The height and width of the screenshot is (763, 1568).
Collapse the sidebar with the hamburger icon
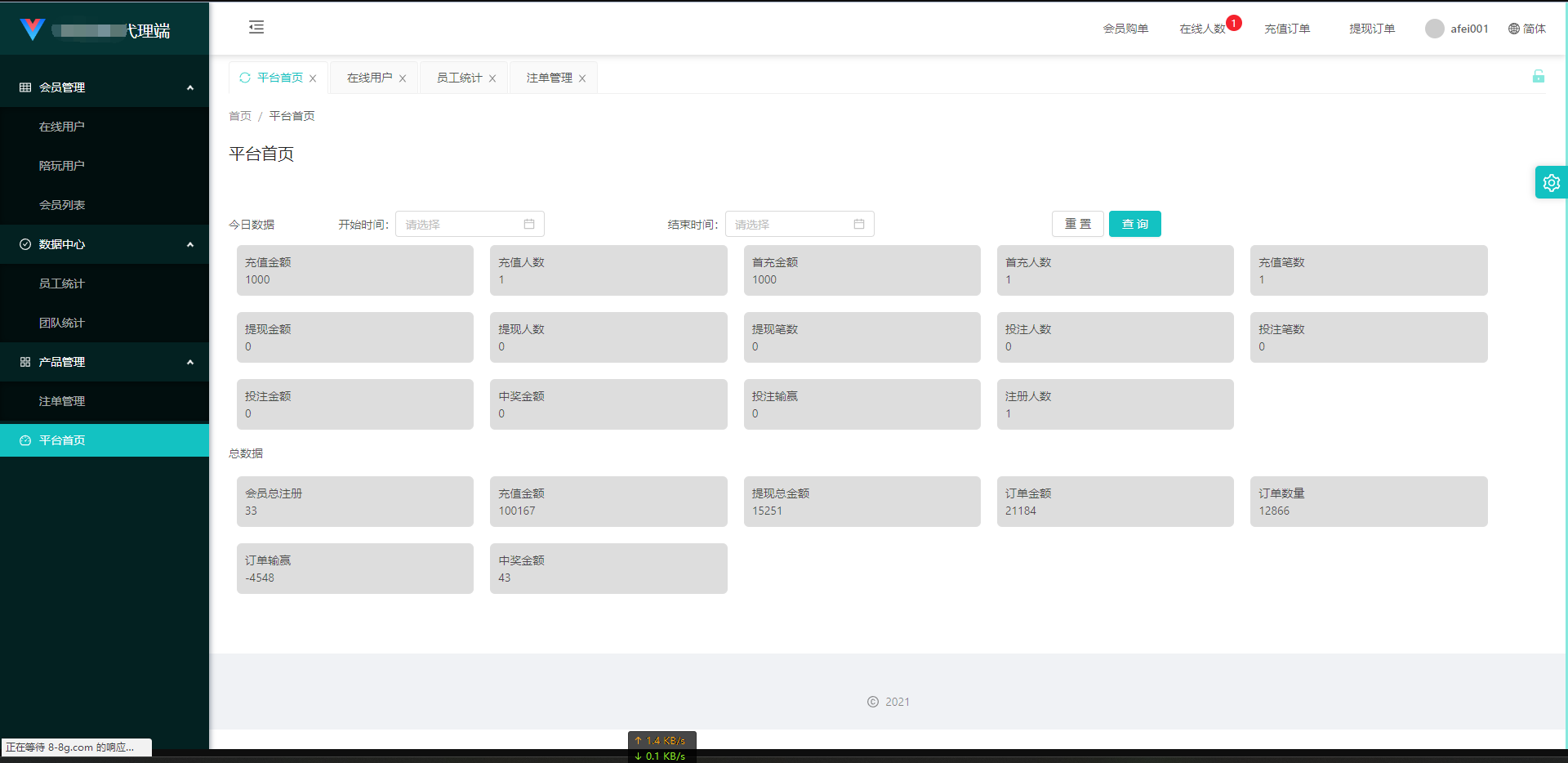[x=256, y=28]
